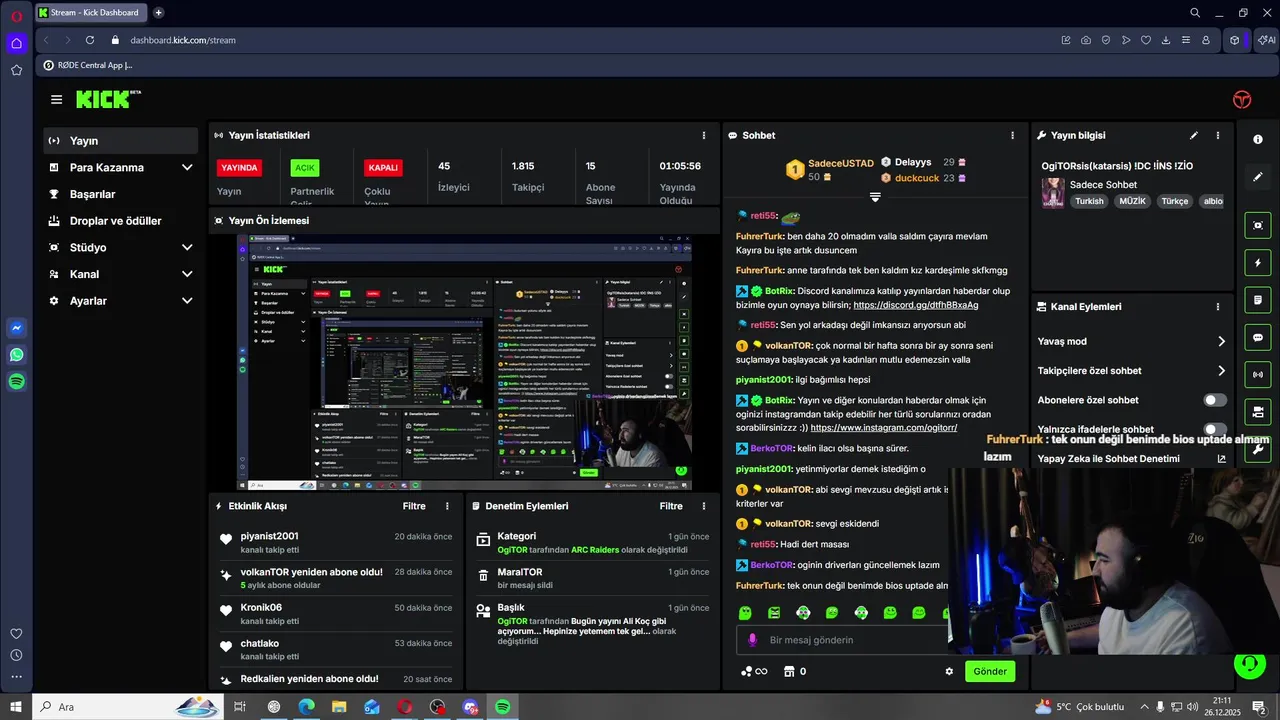Click the Turkish tag chip
Screen dimensions: 1280x720
(1089, 201)
